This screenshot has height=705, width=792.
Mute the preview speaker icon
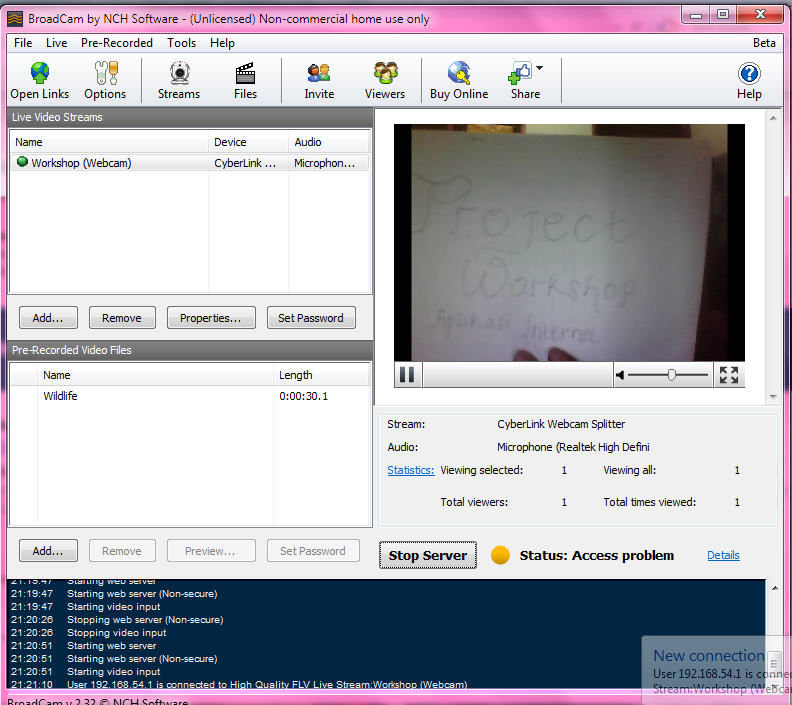[620, 375]
